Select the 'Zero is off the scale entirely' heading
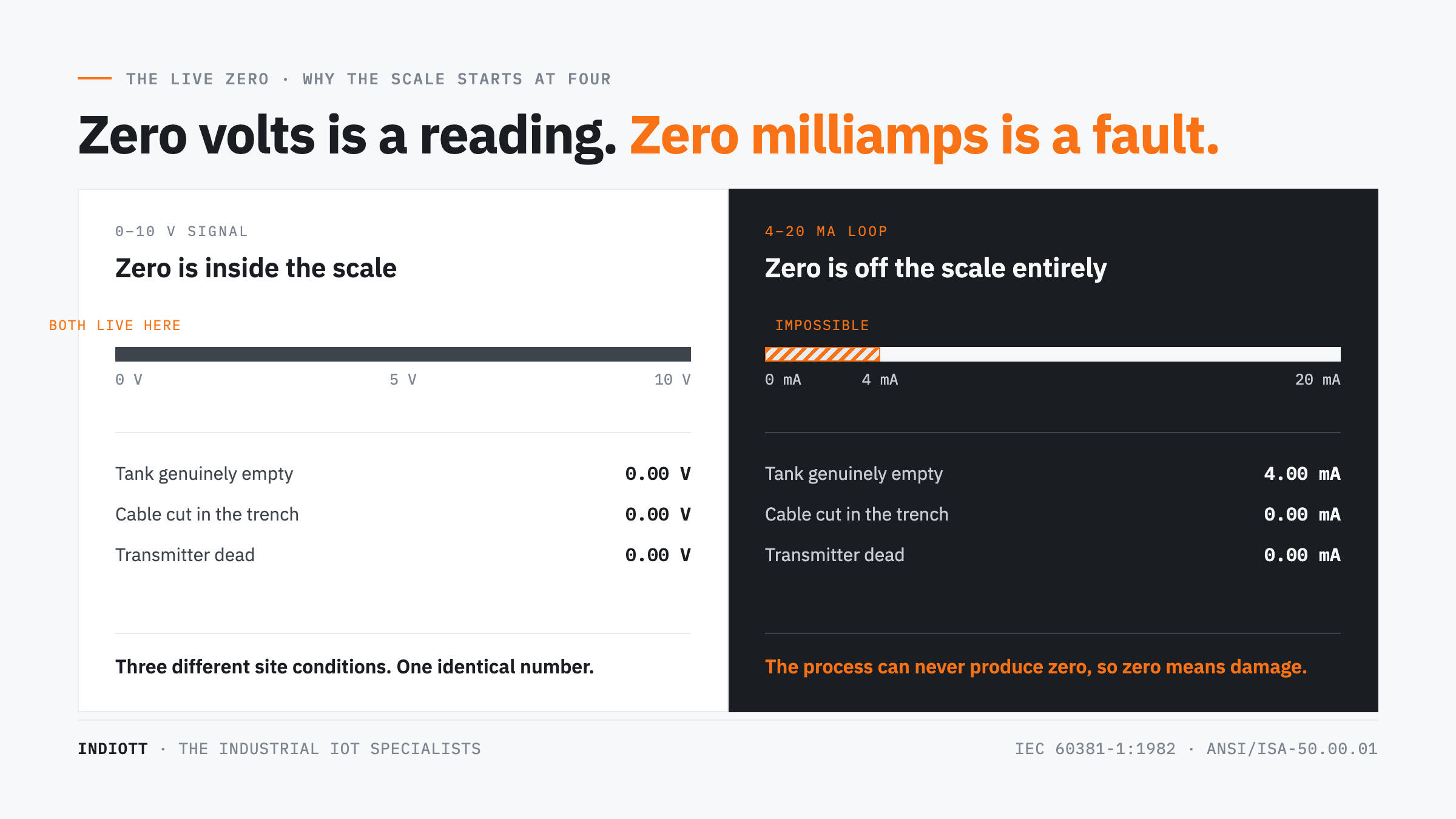Viewport: 1456px width, 819px height. pos(935,268)
